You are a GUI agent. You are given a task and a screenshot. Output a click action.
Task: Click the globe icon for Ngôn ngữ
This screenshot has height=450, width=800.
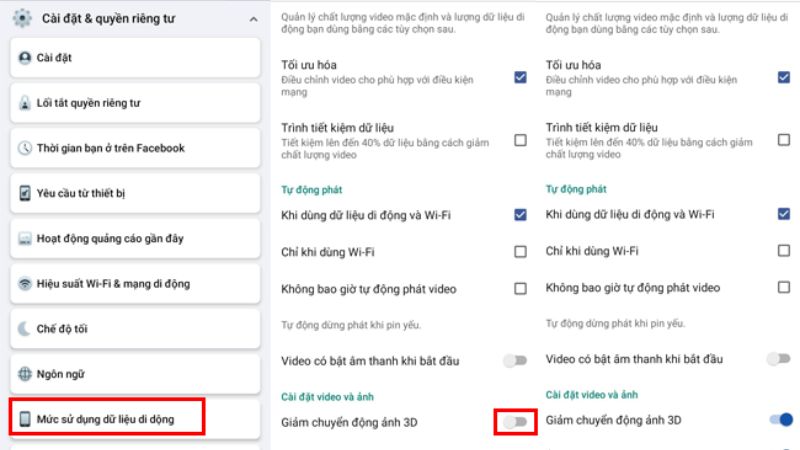pos(26,375)
